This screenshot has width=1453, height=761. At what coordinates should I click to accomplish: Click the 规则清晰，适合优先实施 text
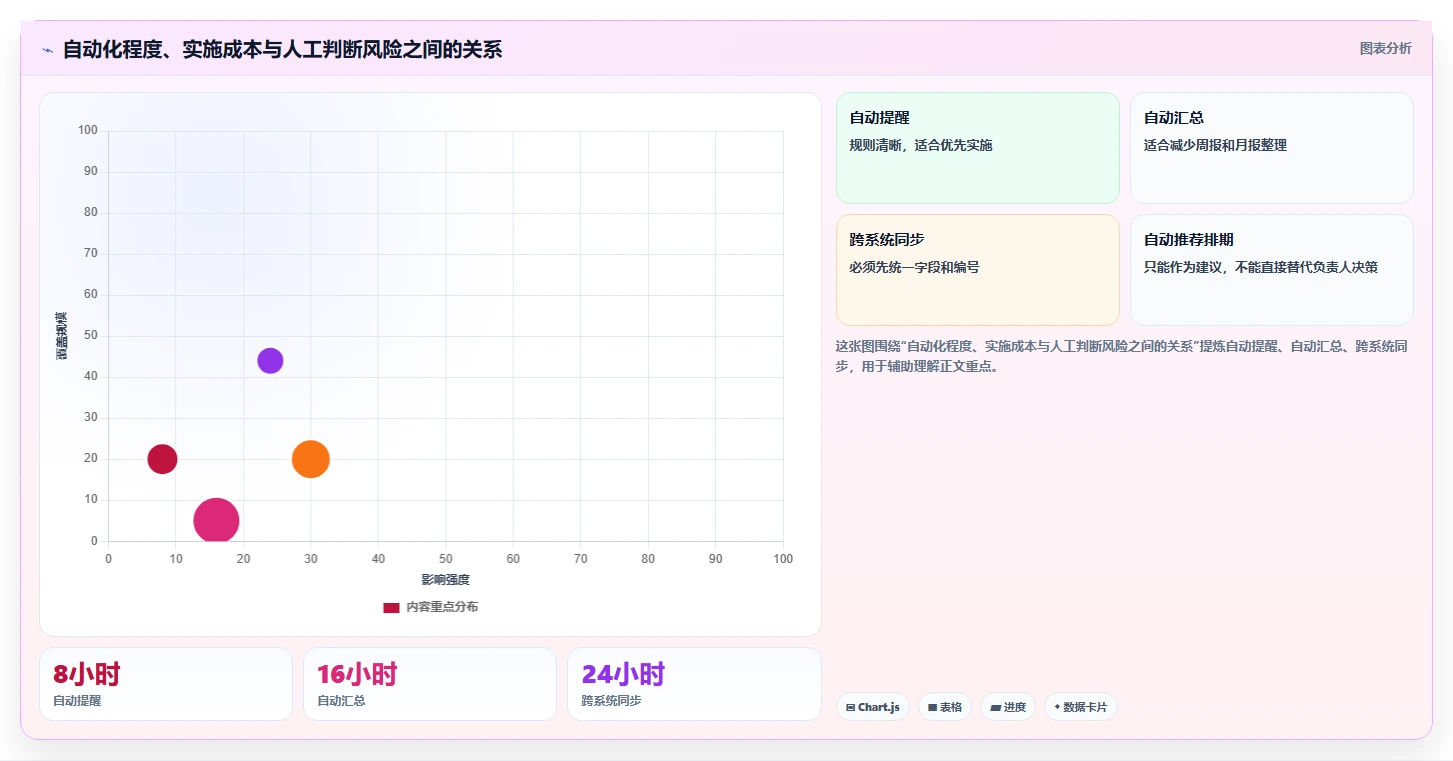921,145
